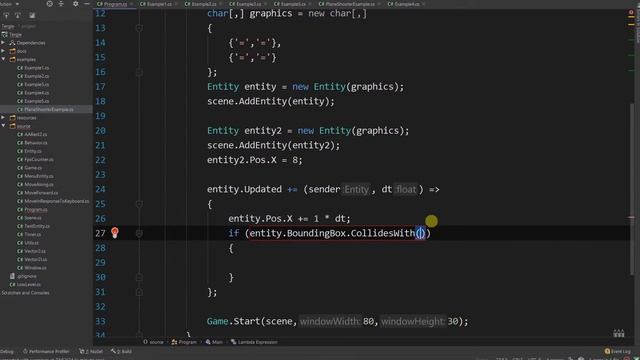Click the editor vertical scrollbar
640x360 pixels.
(632, 189)
